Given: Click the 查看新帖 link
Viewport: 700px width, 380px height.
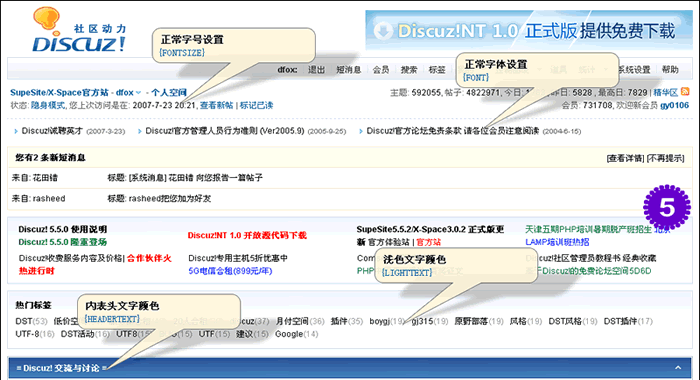Looking at the screenshot, I should click(216, 105).
